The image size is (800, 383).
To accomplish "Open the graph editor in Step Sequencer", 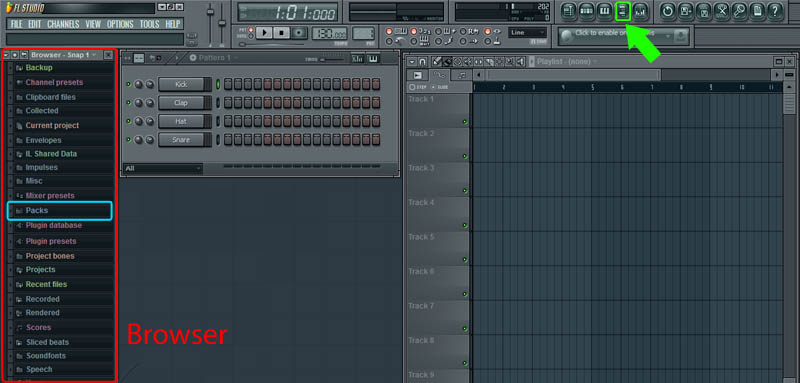I will [358, 59].
